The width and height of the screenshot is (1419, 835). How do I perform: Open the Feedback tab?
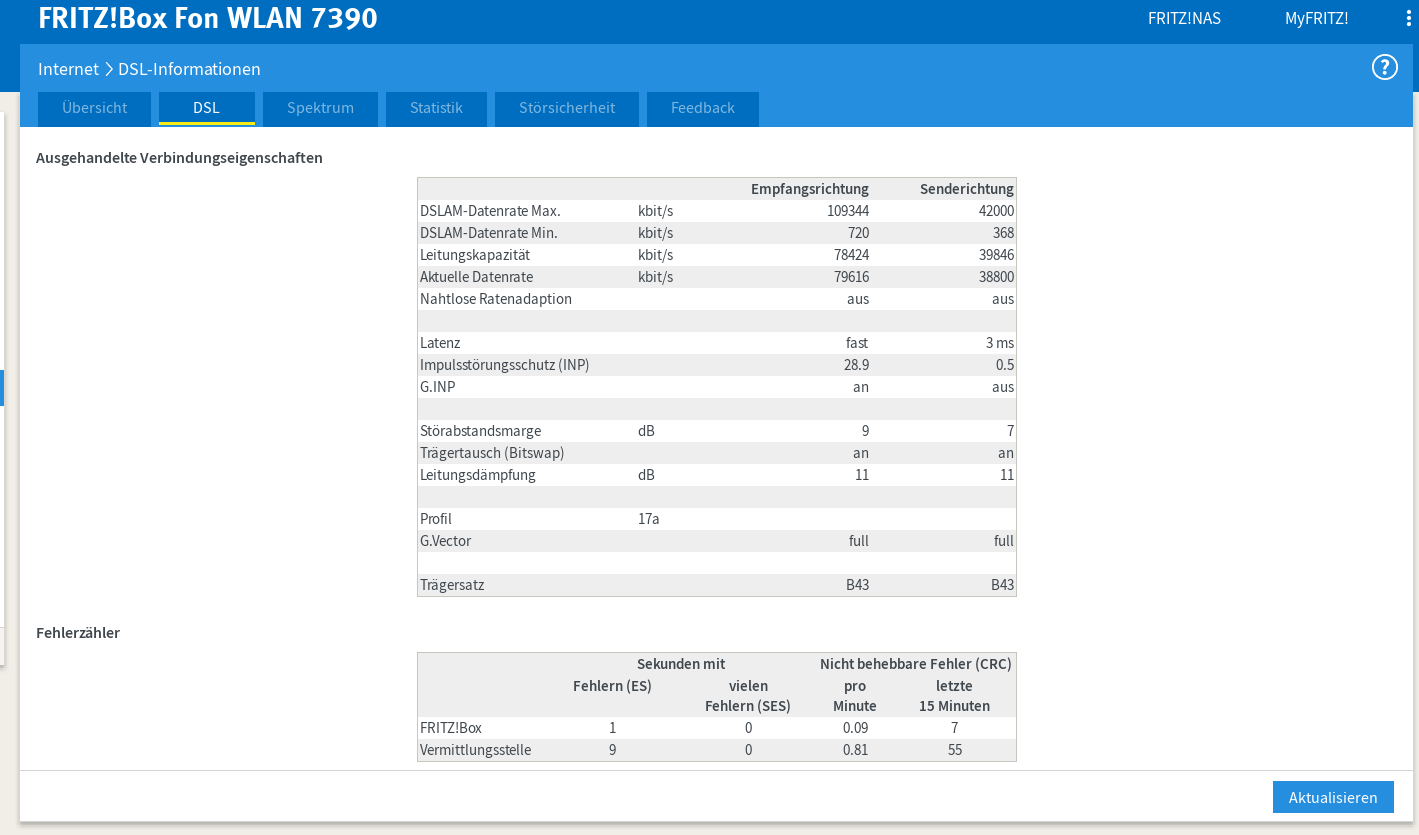[702, 108]
